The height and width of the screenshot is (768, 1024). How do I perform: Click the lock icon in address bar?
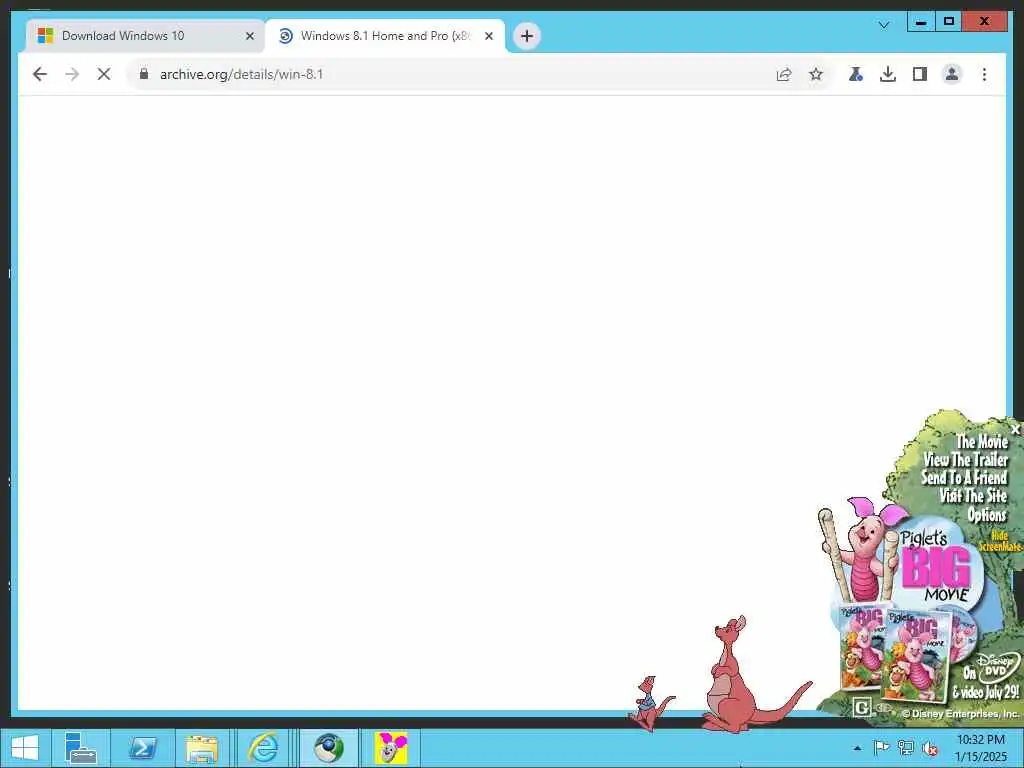[x=144, y=74]
